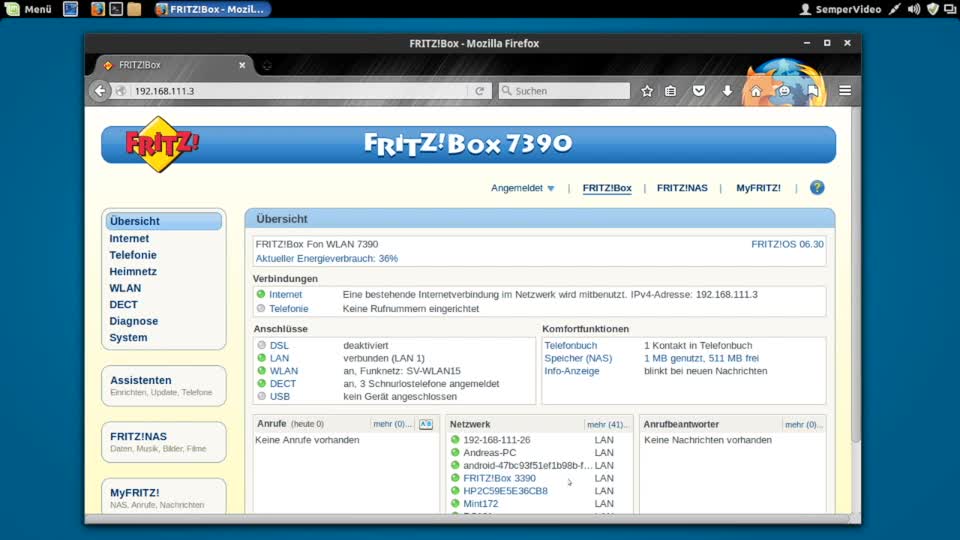This screenshot has height=540, width=960.
Task: Click the shield icon in the system tray
Action: 932,9
